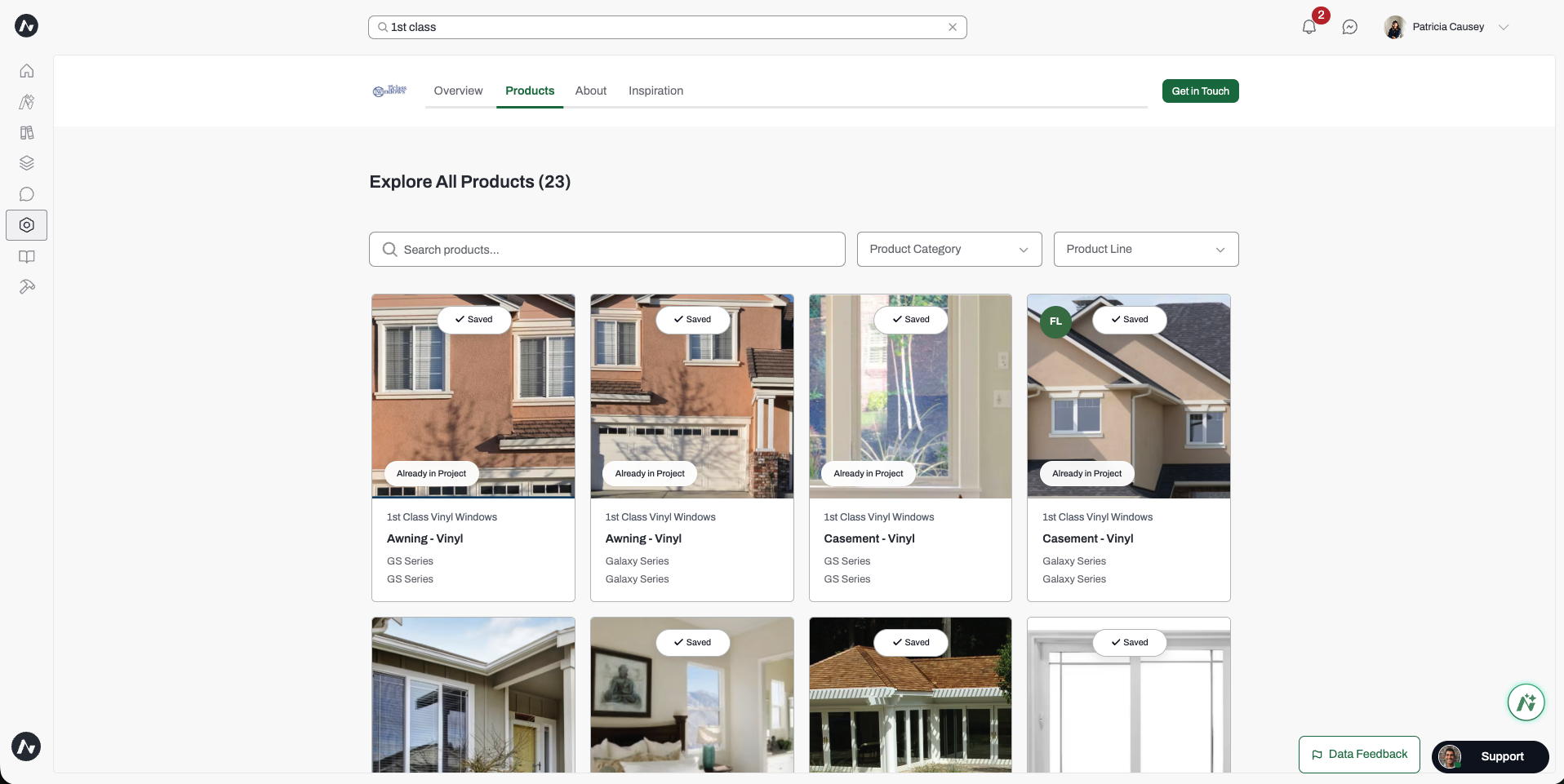The image size is (1564, 784).
Task: Click the 'Explore All Products (23)' heading
Action: click(470, 182)
